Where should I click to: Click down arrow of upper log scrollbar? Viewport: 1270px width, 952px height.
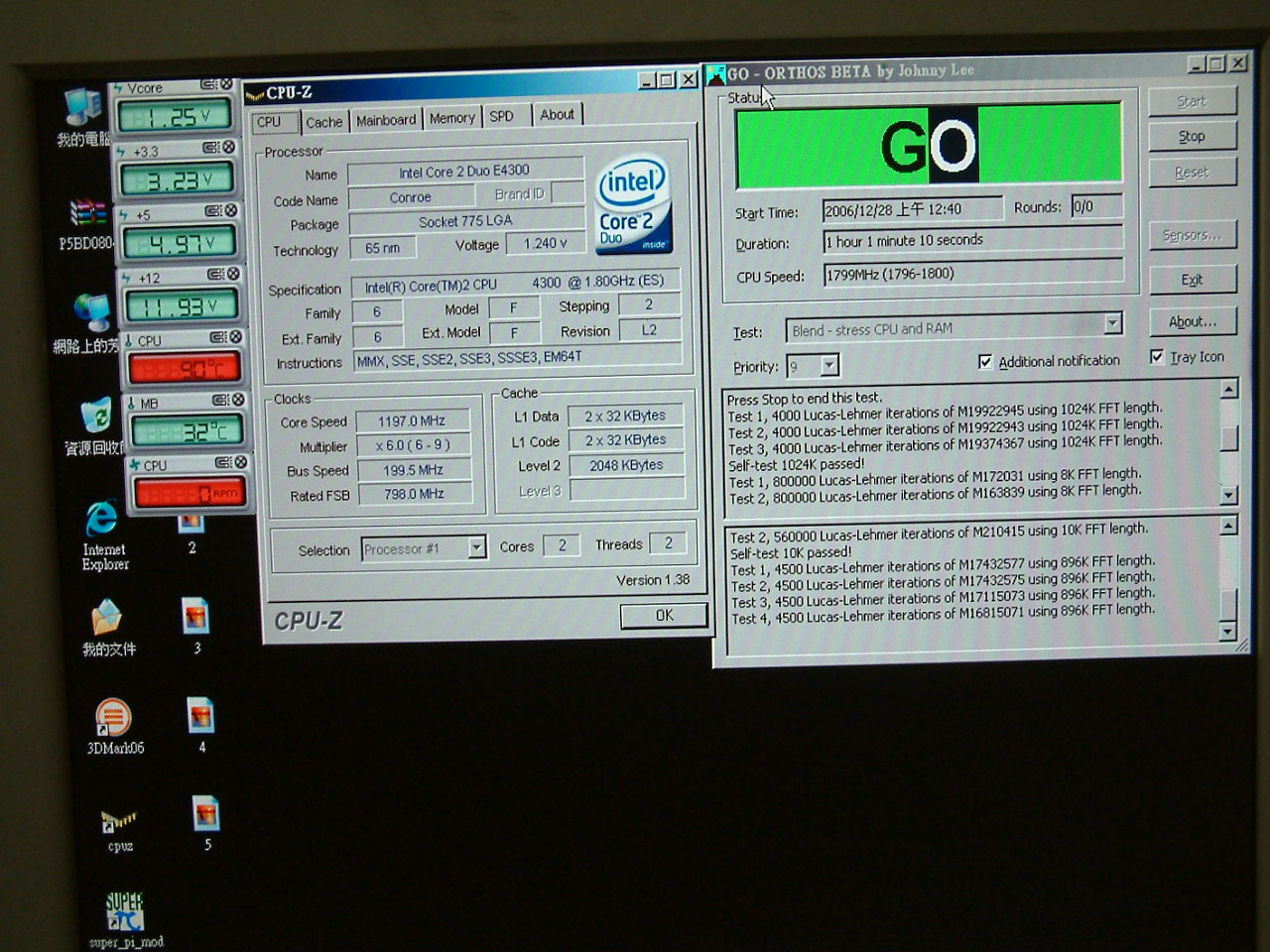[1229, 494]
